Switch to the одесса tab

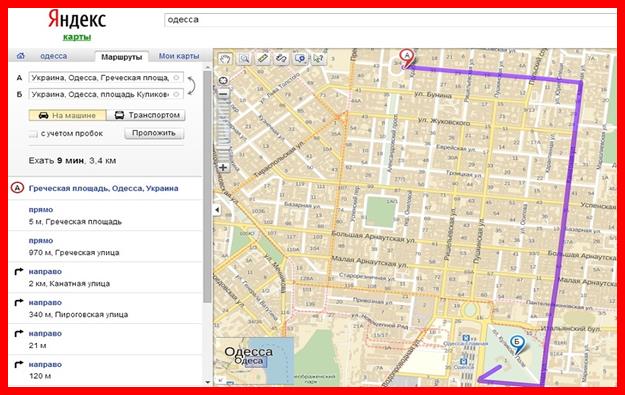tap(53, 56)
